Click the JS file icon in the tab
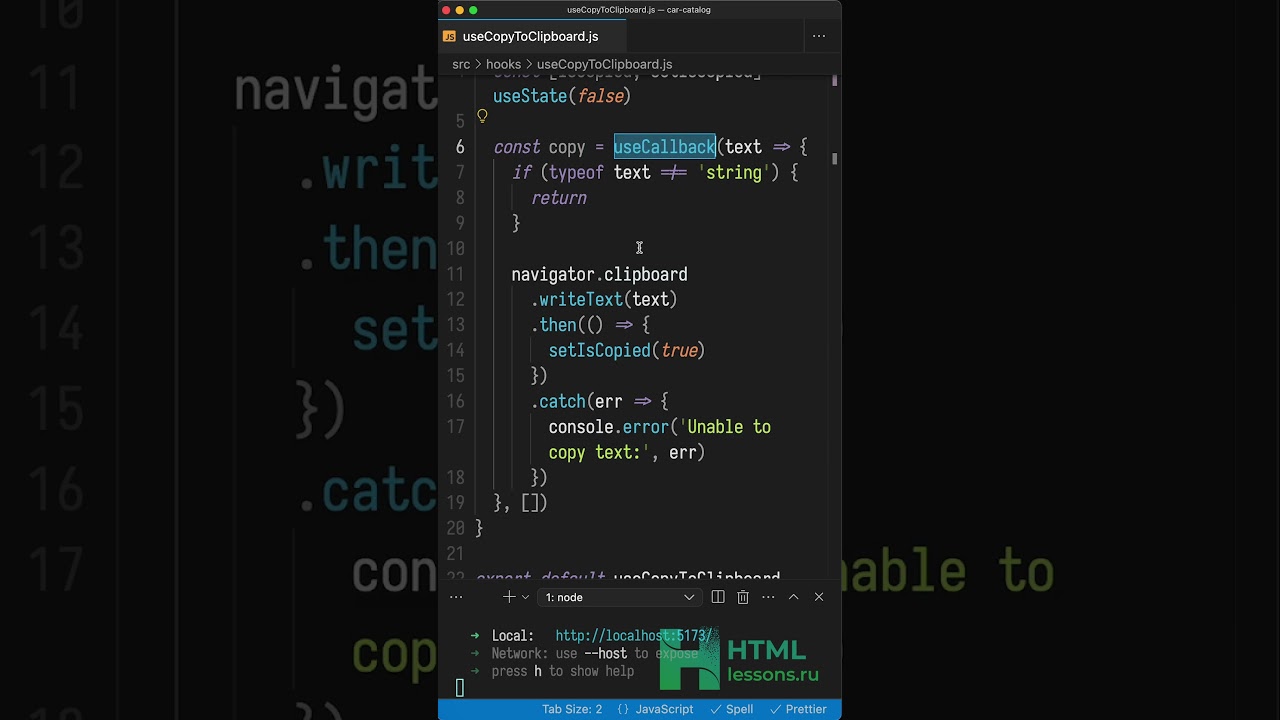This screenshot has height=720, width=1280. [x=450, y=36]
